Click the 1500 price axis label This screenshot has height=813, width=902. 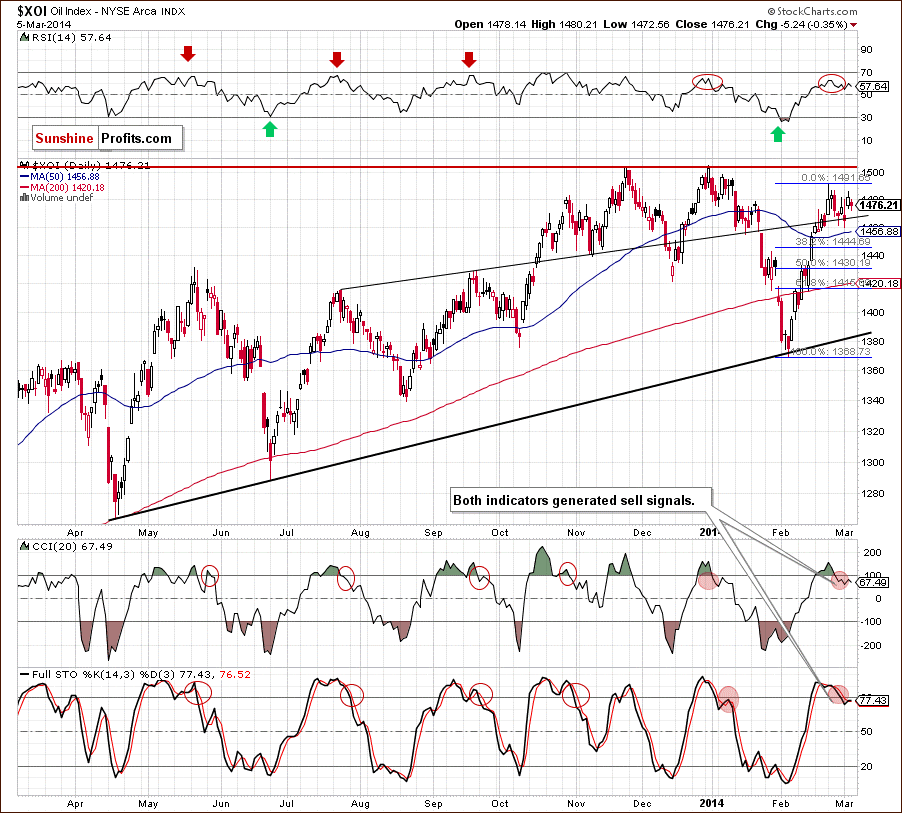[x=873, y=173]
